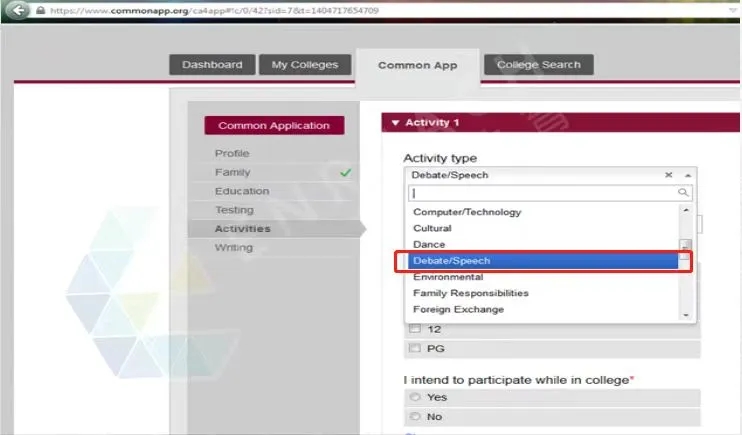Open the College Search tab
This screenshot has height=435, width=742.
pos(539,64)
